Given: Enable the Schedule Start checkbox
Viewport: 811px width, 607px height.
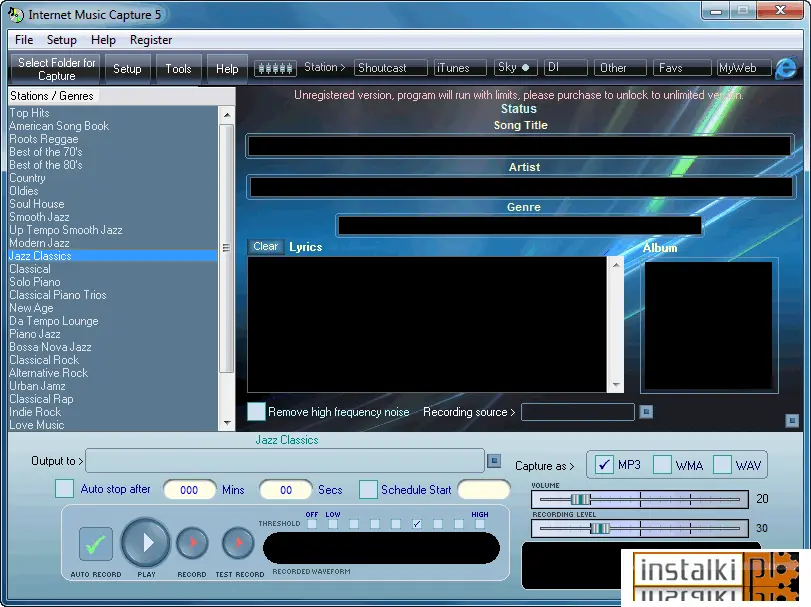Looking at the screenshot, I should (368, 489).
